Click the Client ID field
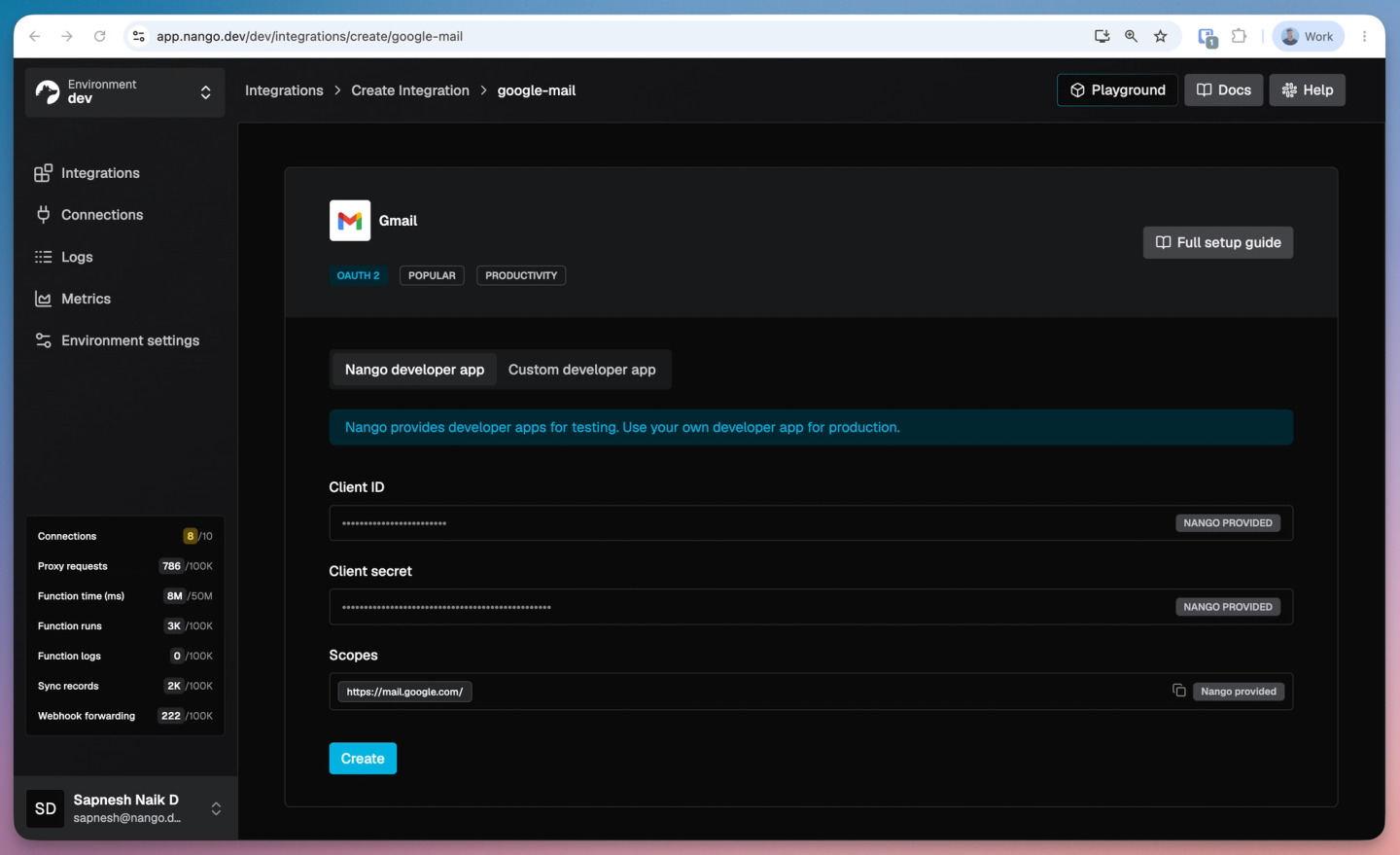This screenshot has height=855, width=1400. pos(811,523)
